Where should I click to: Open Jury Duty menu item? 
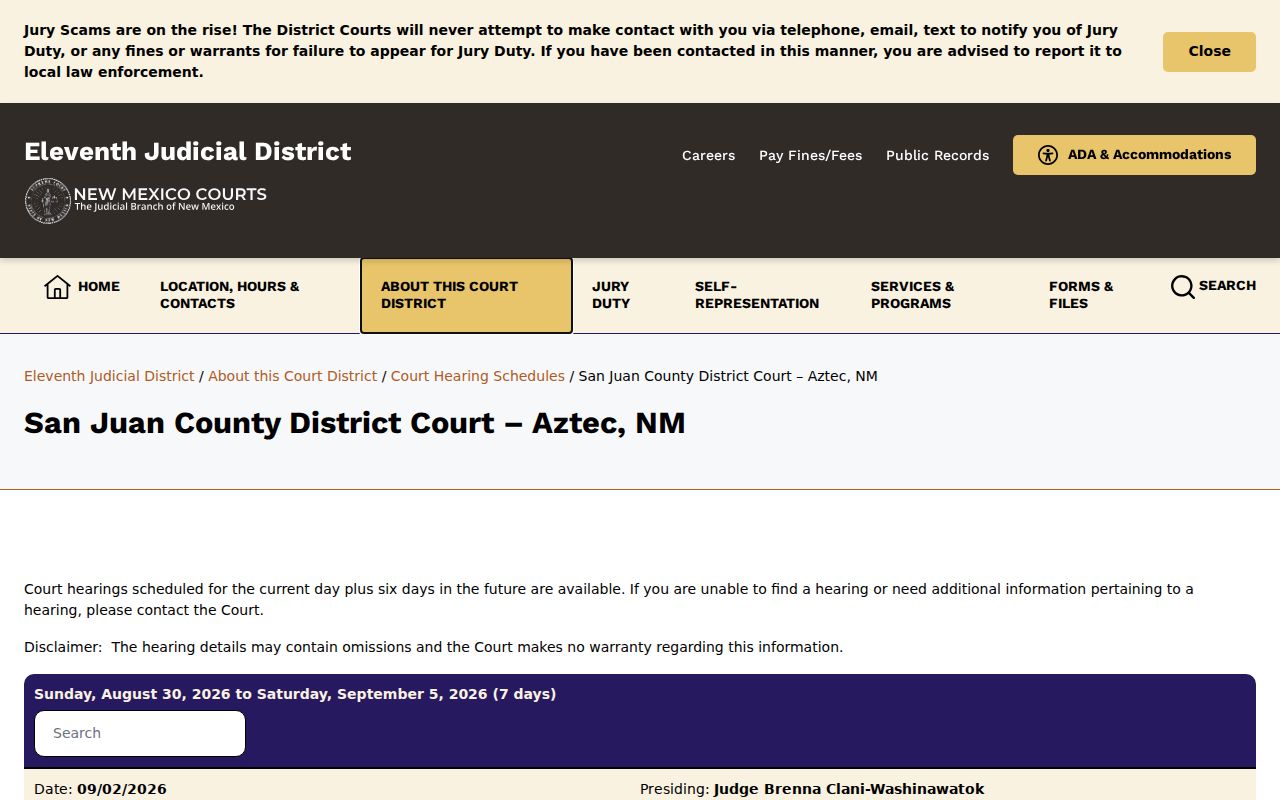[611, 295]
